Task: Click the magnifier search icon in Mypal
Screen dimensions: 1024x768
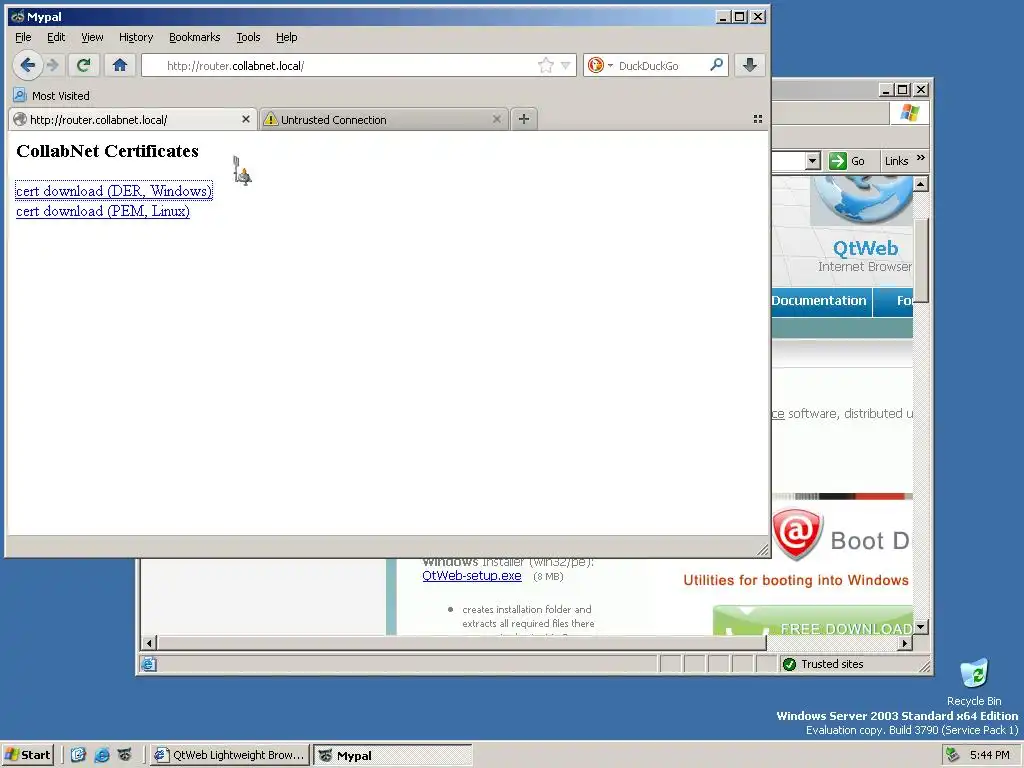Action: (716, 65)
